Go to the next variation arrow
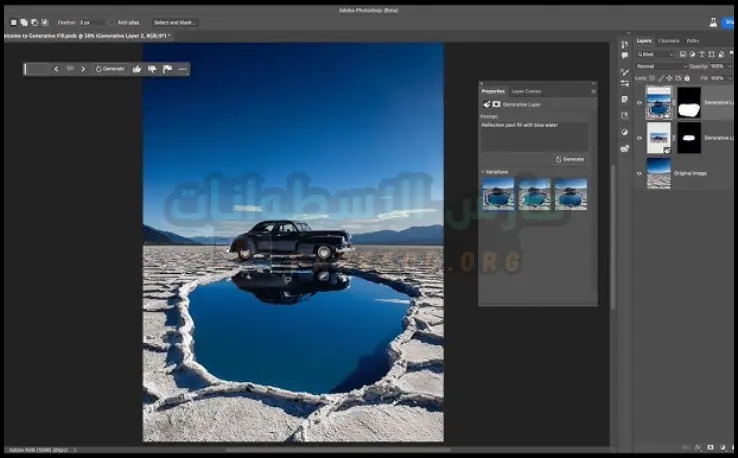 pos(83,69)
